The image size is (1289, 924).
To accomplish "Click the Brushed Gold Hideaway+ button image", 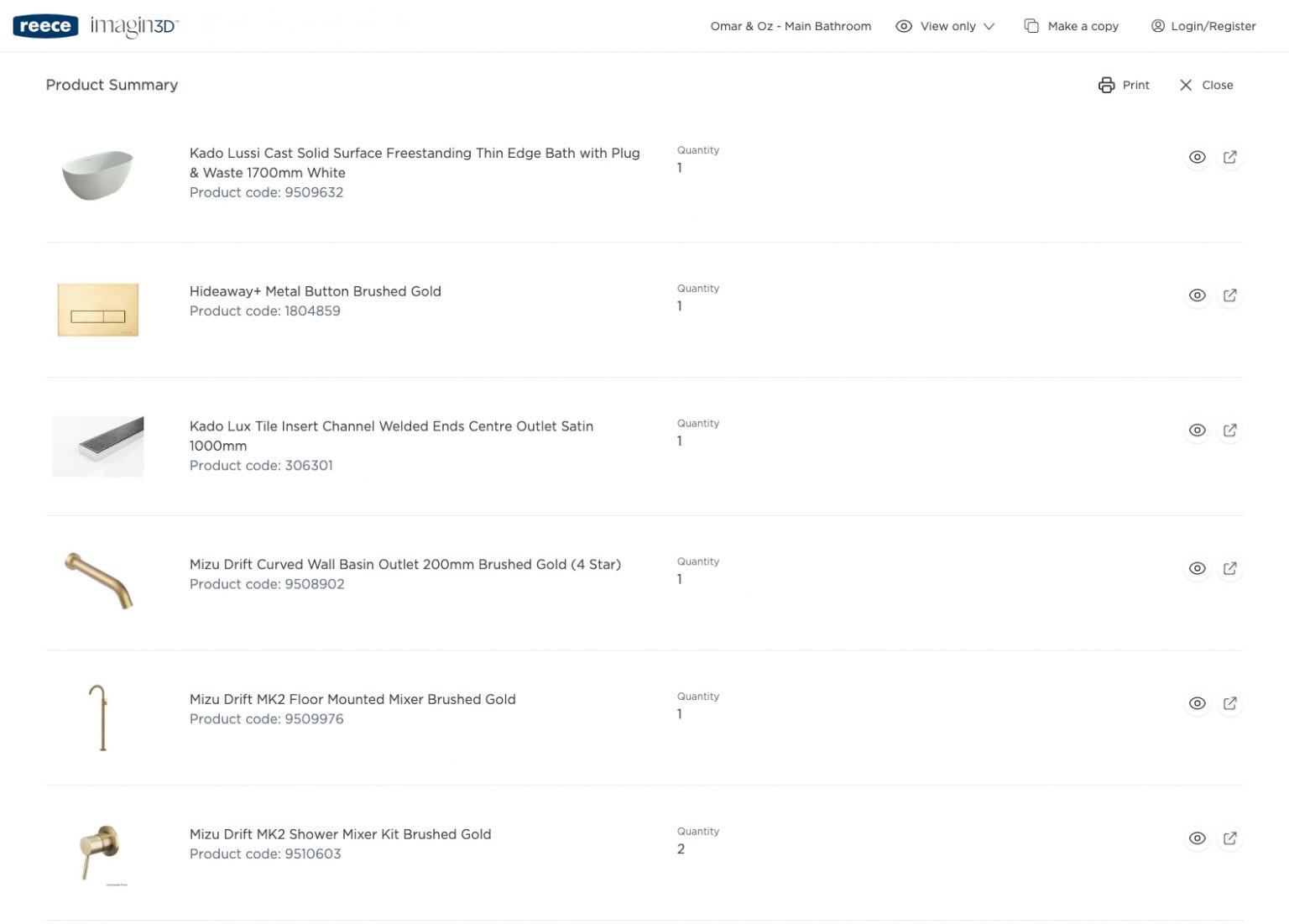I will click(x=97, y=310).
